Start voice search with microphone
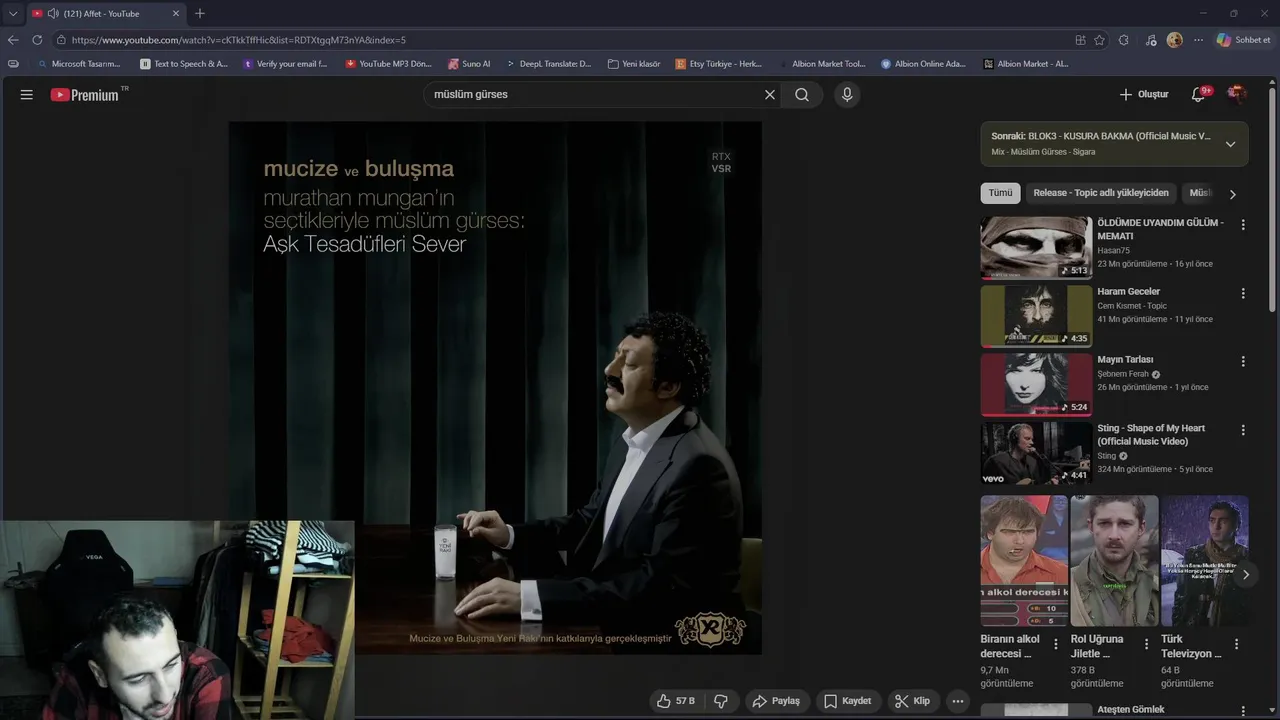The image size is (1280, 720). click(x=847, y=95)
